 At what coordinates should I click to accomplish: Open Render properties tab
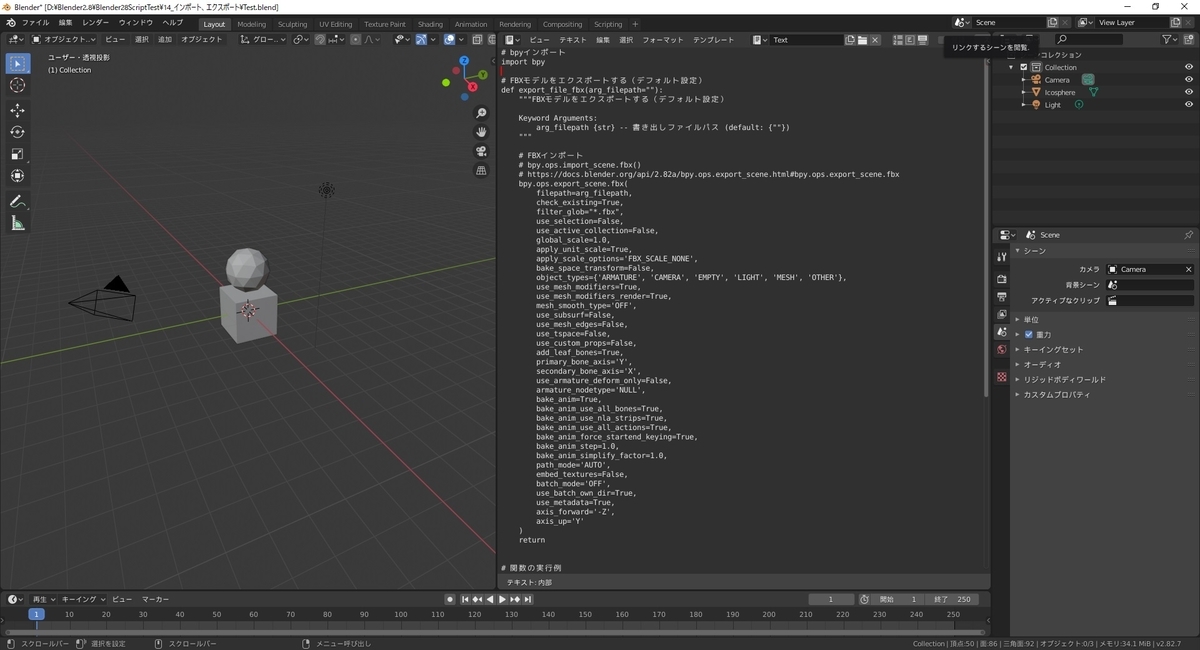(1001, 281)
